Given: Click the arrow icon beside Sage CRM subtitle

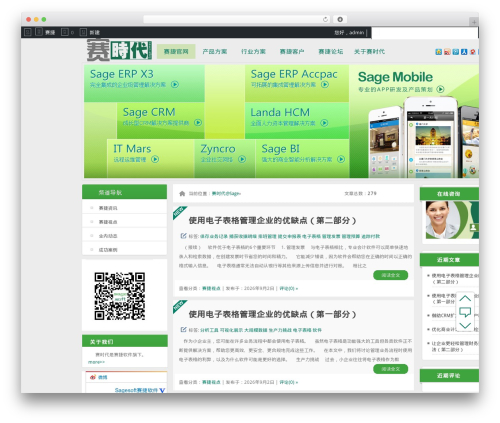Looking at the screenshot, I should (x=198, y=122).
